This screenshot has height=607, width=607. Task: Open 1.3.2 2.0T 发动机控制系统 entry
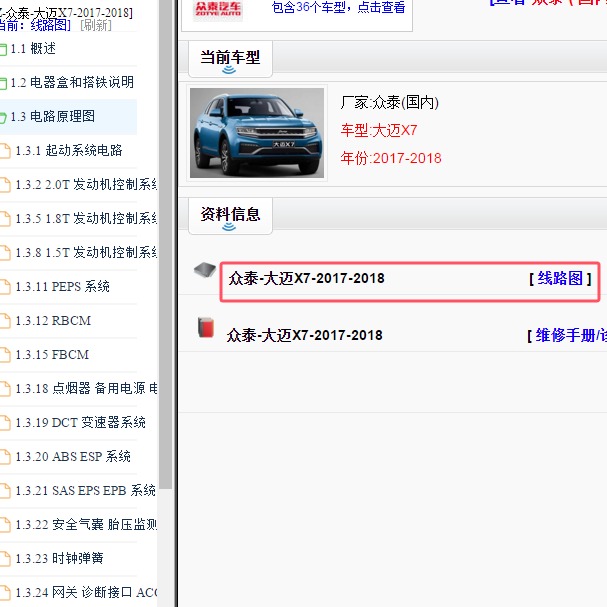coord(86,185)
